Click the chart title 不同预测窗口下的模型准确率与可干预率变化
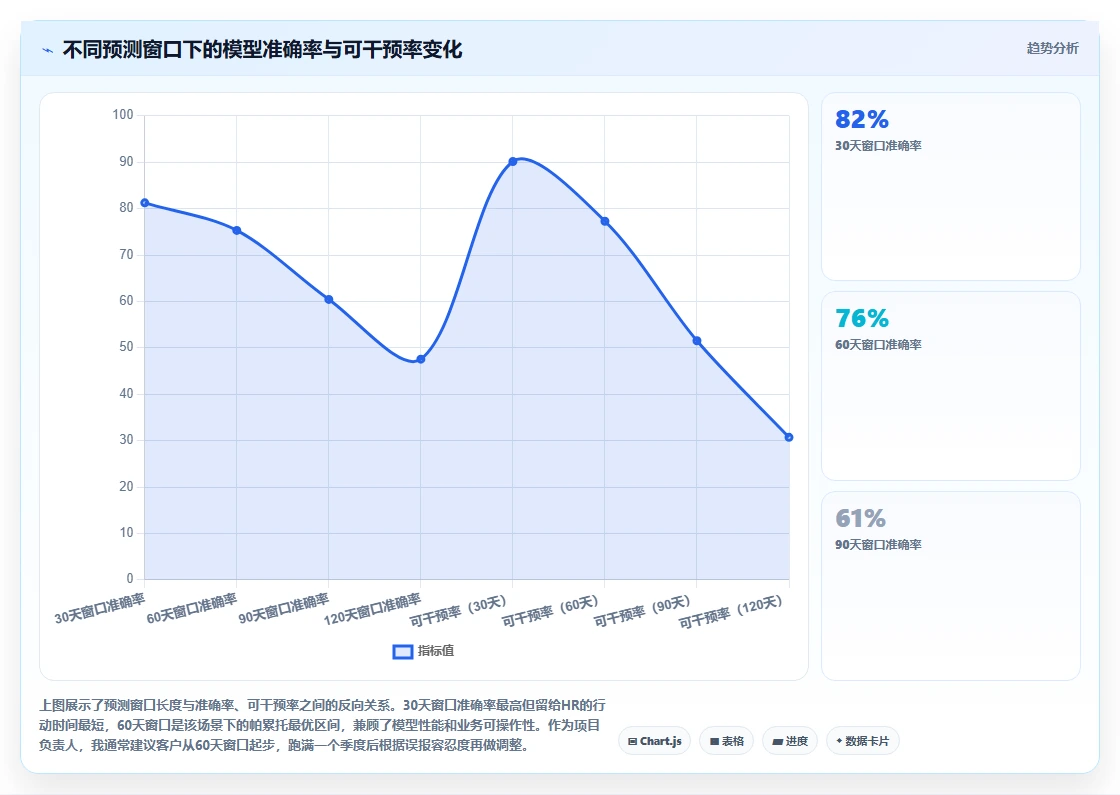Viewport: 1120px width, 795px height. 262,50
